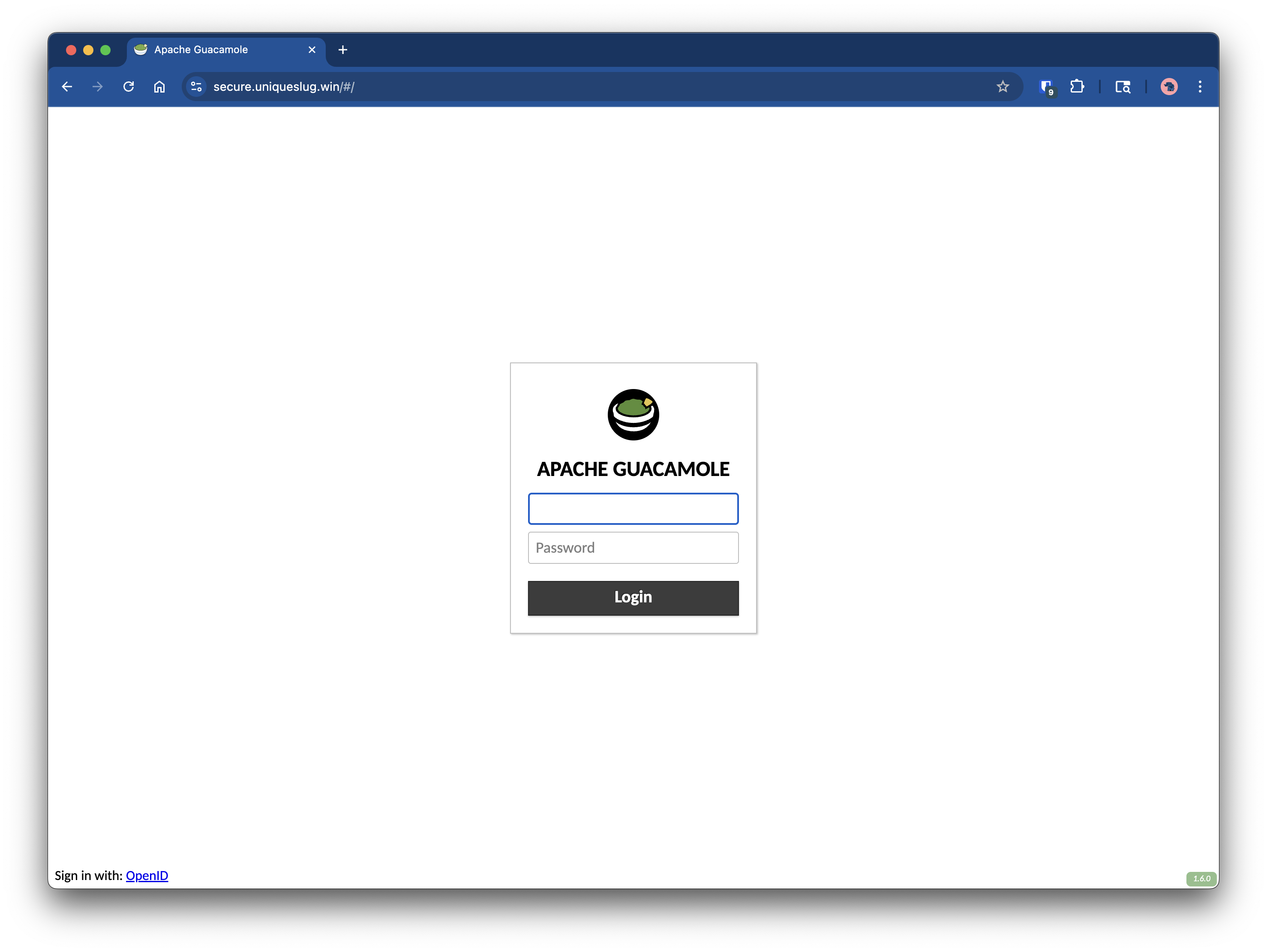The width and height of the screenshot is (1267, 952).
Task: Minimize the window with the yellow button
Action: coord(88,50)
